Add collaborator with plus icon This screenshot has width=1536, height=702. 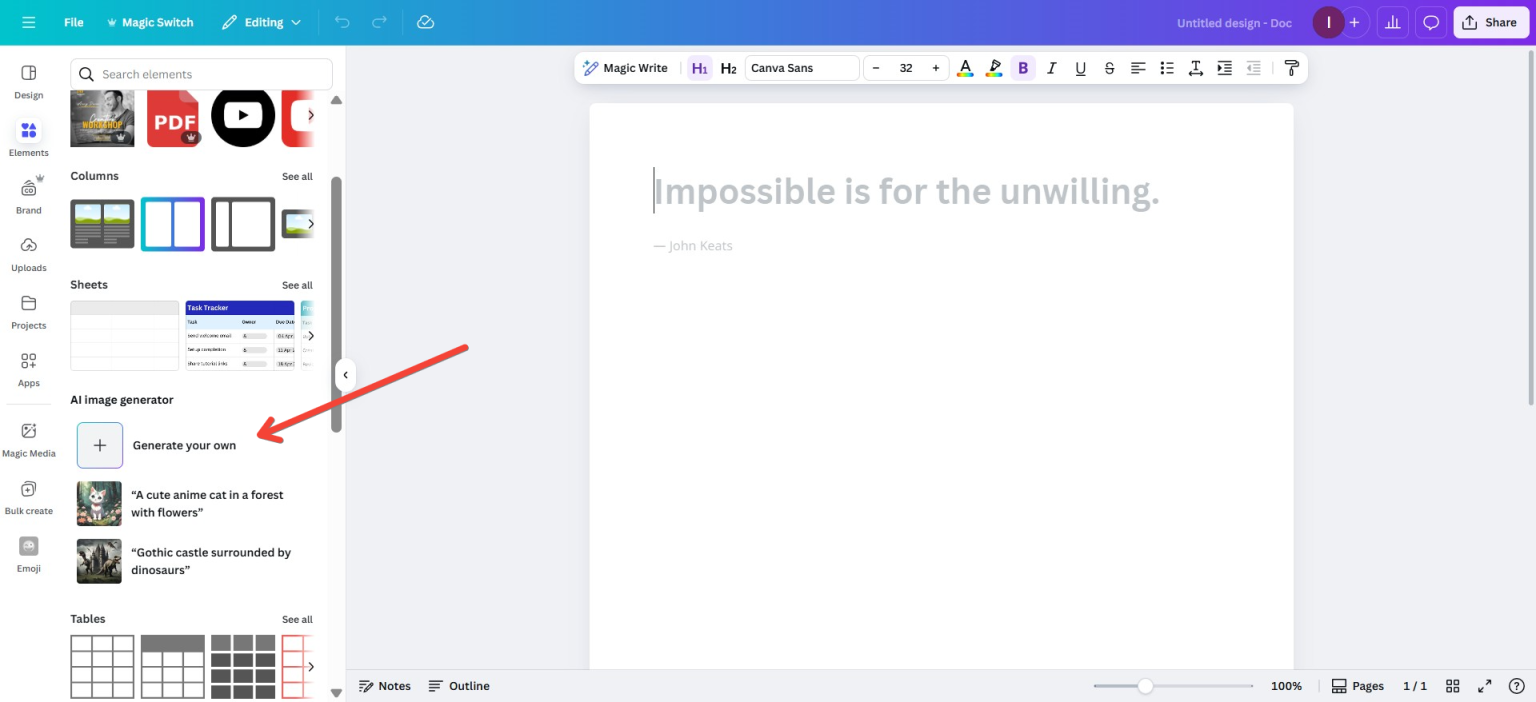[1354, 22]
